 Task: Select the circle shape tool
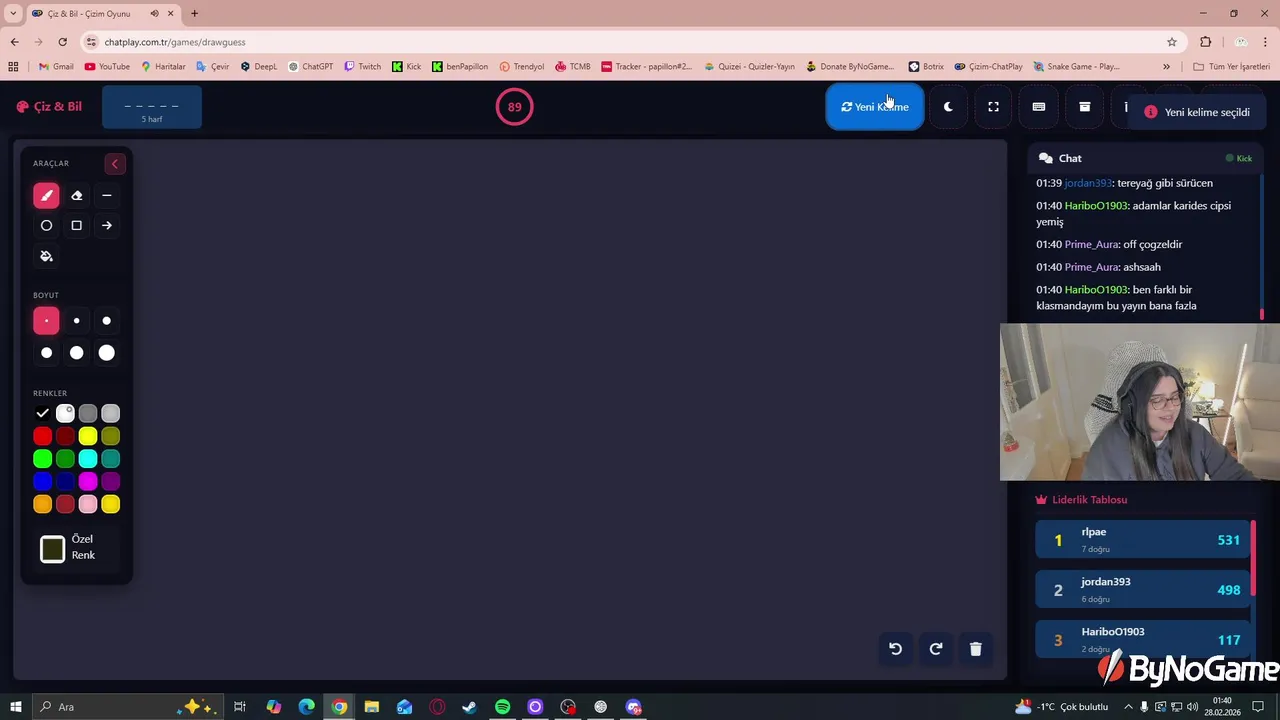(x=46, y=226)
